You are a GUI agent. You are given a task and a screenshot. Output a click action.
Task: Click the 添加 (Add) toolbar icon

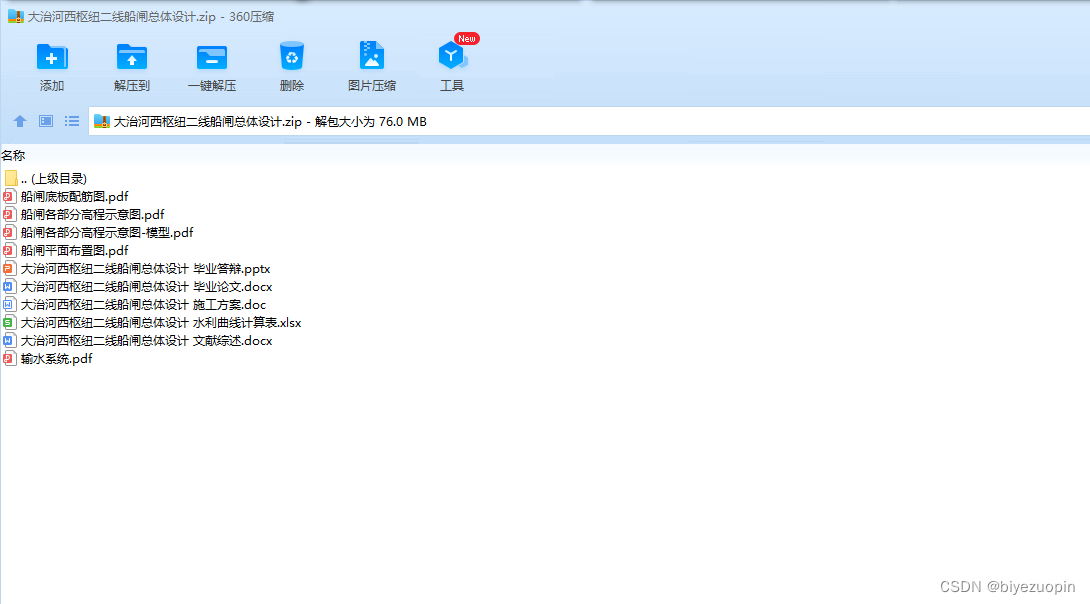[51, 67]
